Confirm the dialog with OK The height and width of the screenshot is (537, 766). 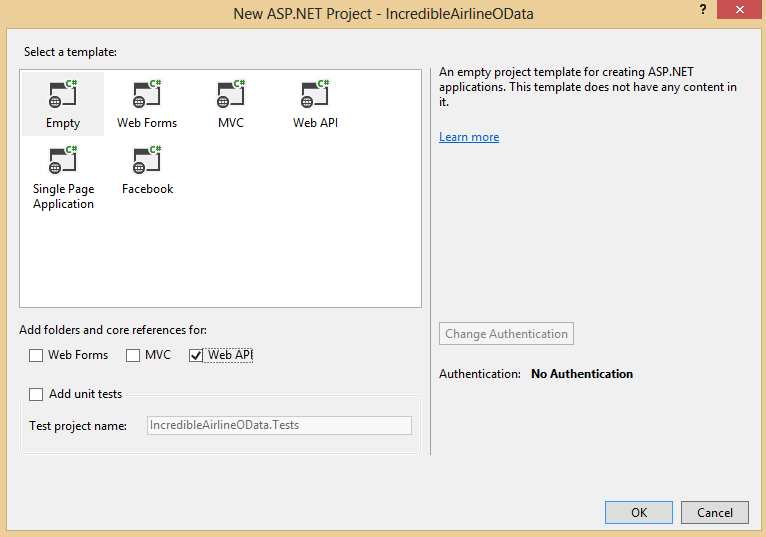click(x=638, y=513)
